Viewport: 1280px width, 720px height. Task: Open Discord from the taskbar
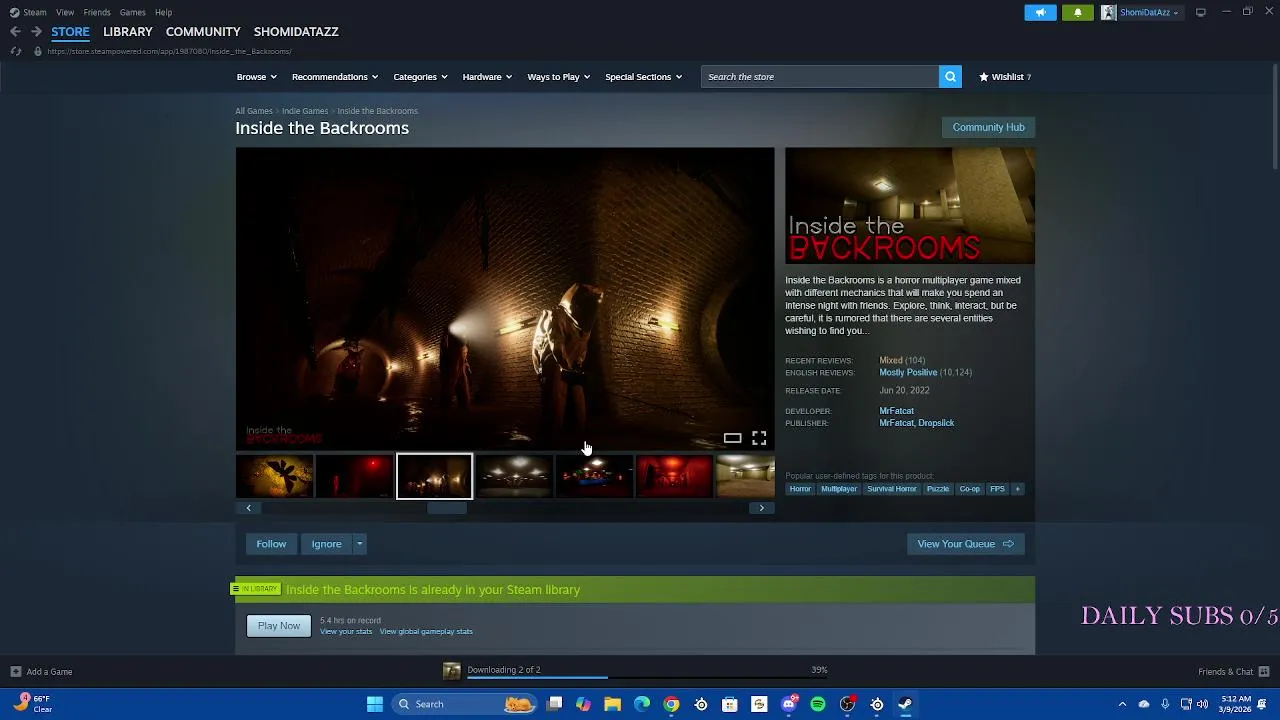[789, 704]
